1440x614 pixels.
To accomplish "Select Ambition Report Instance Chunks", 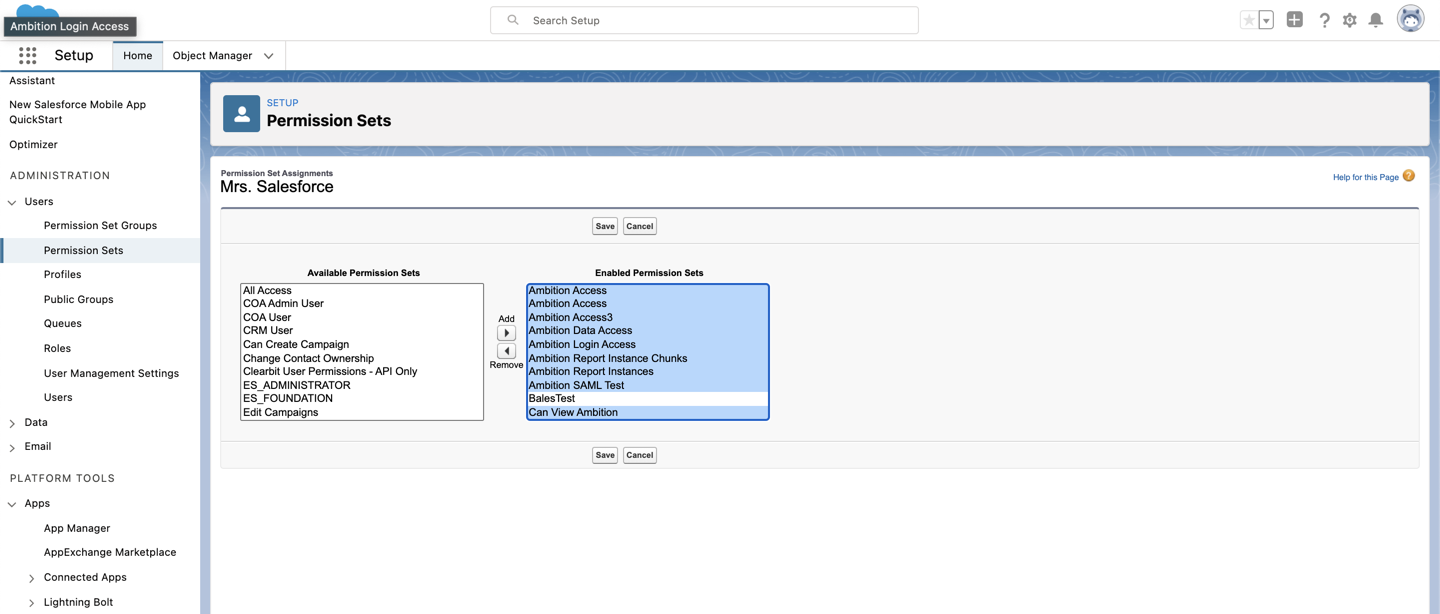I will 647,359.
